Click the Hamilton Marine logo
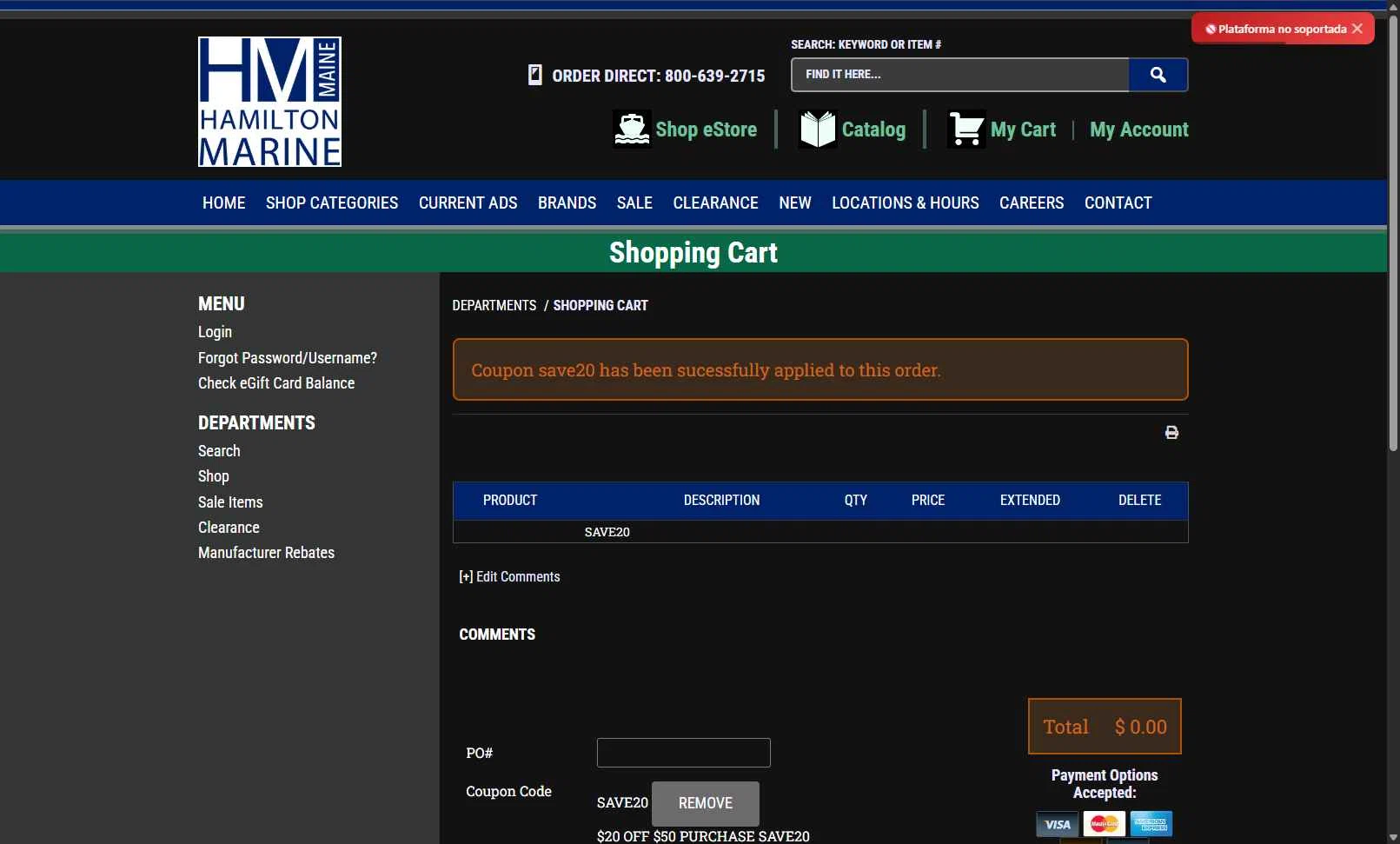This screenshot has width=1400, height=844. [x=269, y=102]
